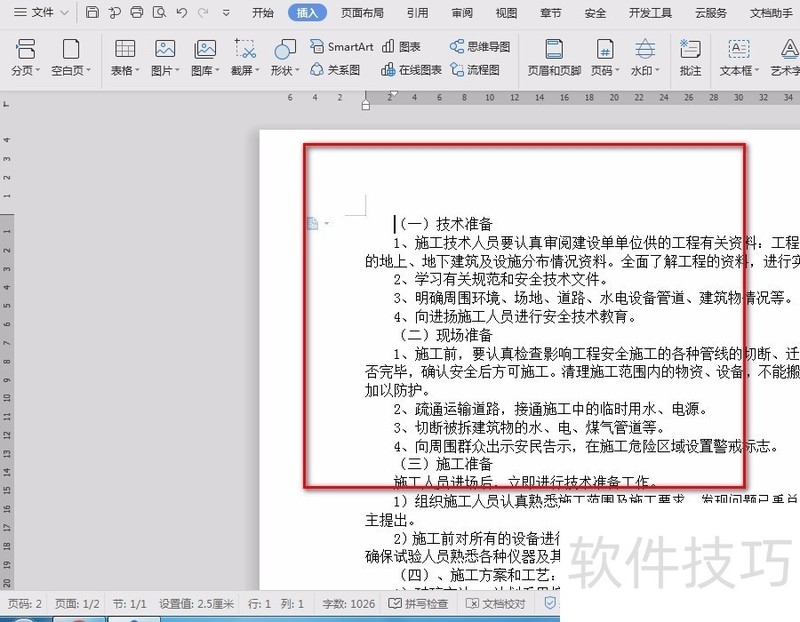This screenshot has width=800, height=622.
Task: Insert a 文本框 text box
Action: [739, 58]
